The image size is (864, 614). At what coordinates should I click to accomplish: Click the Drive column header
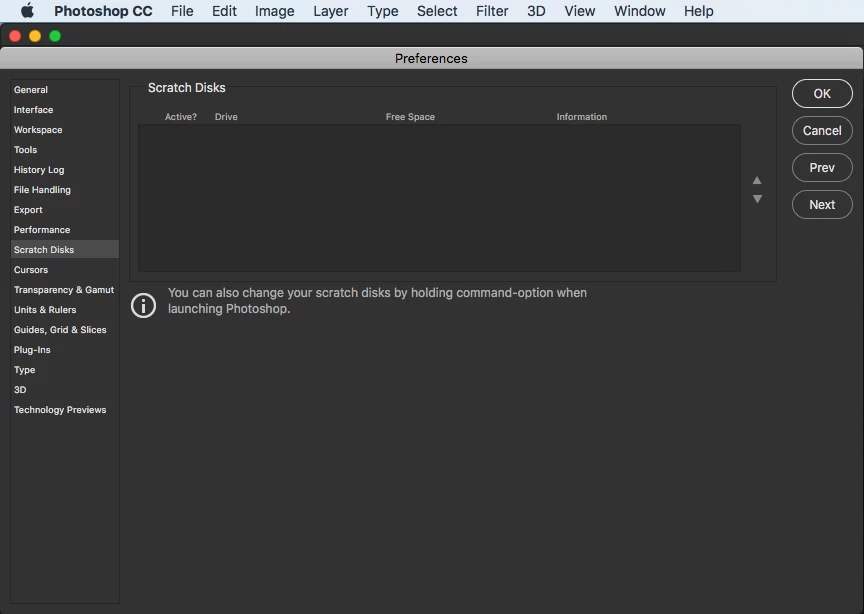[x=226, y=117]
